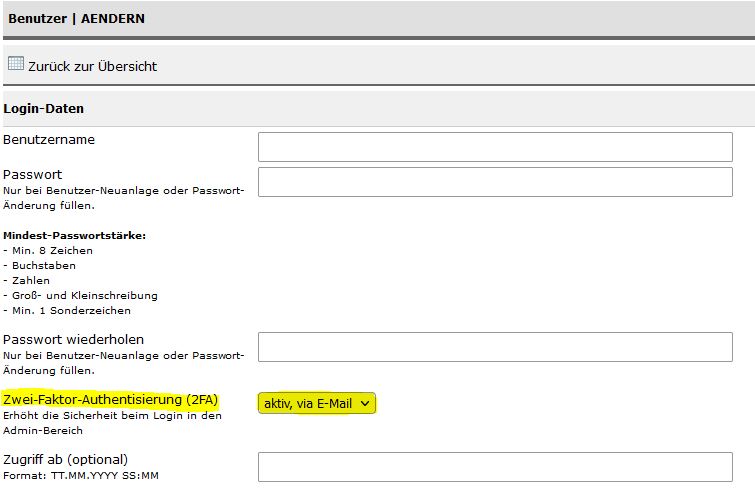Select the Passwort input box

pyautogui.click(x=495, y=182)
